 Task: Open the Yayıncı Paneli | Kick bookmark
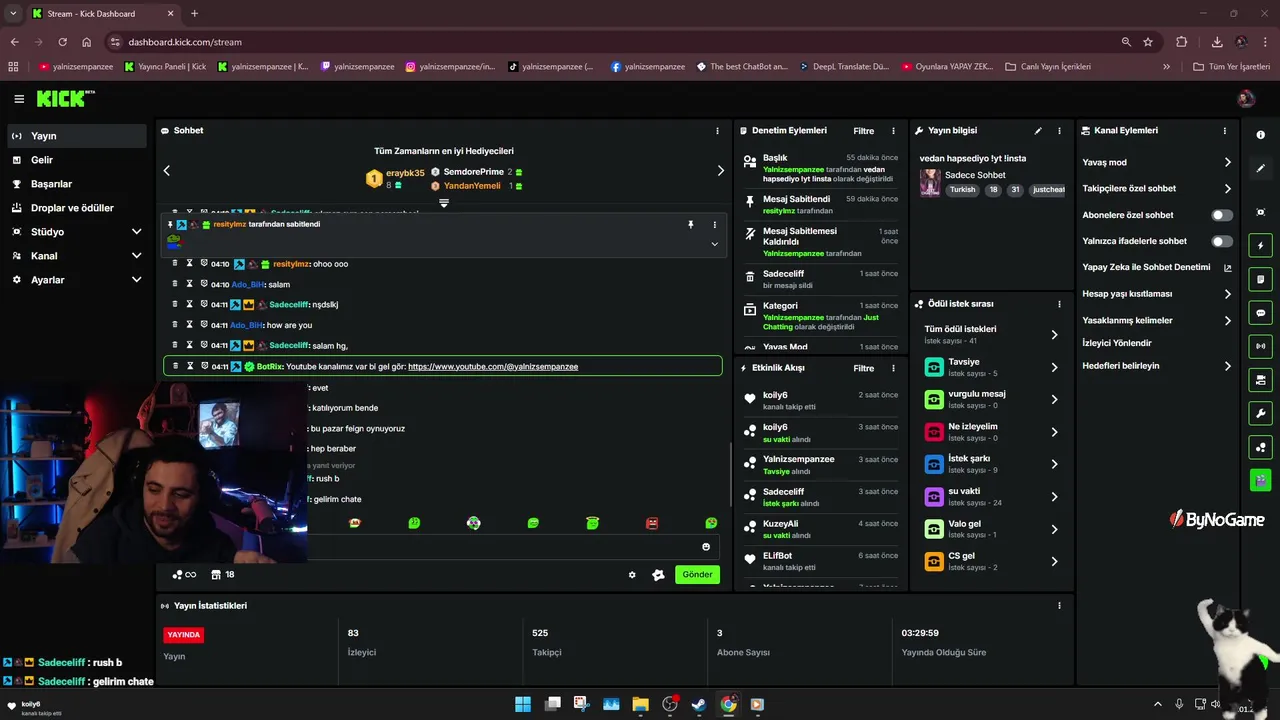click(165, 67)
